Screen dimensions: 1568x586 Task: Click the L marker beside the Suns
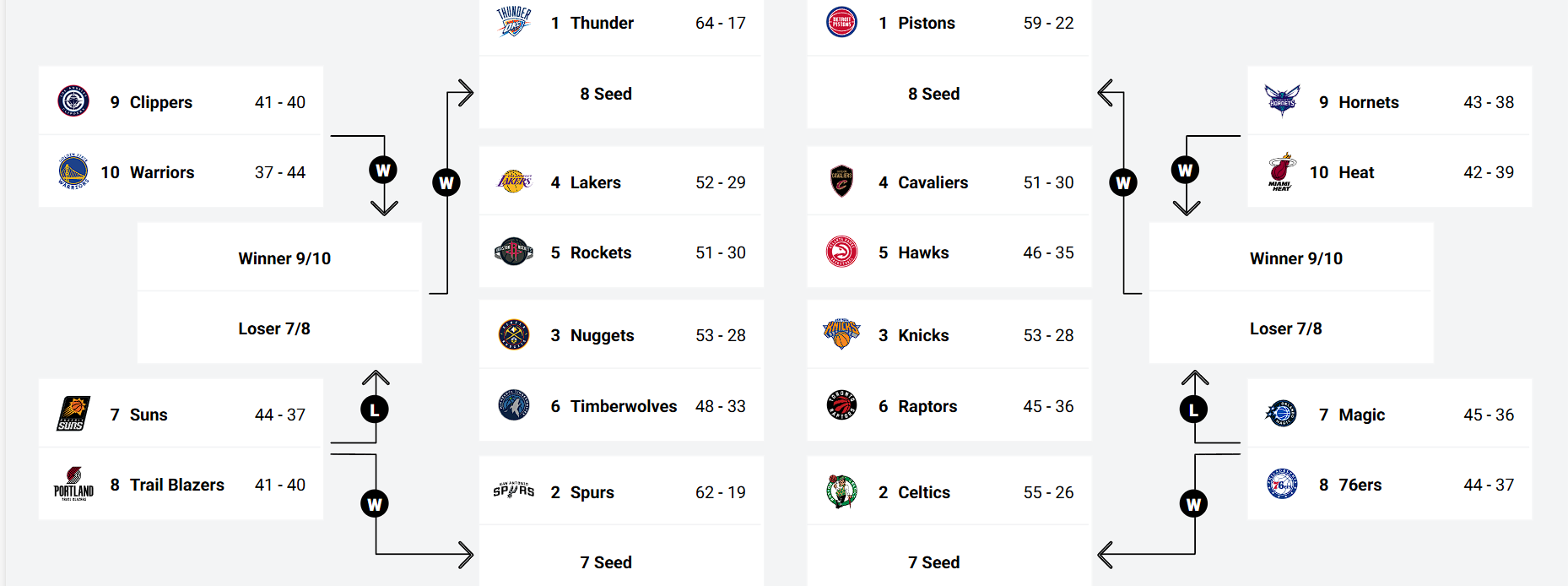coord(375,410)
